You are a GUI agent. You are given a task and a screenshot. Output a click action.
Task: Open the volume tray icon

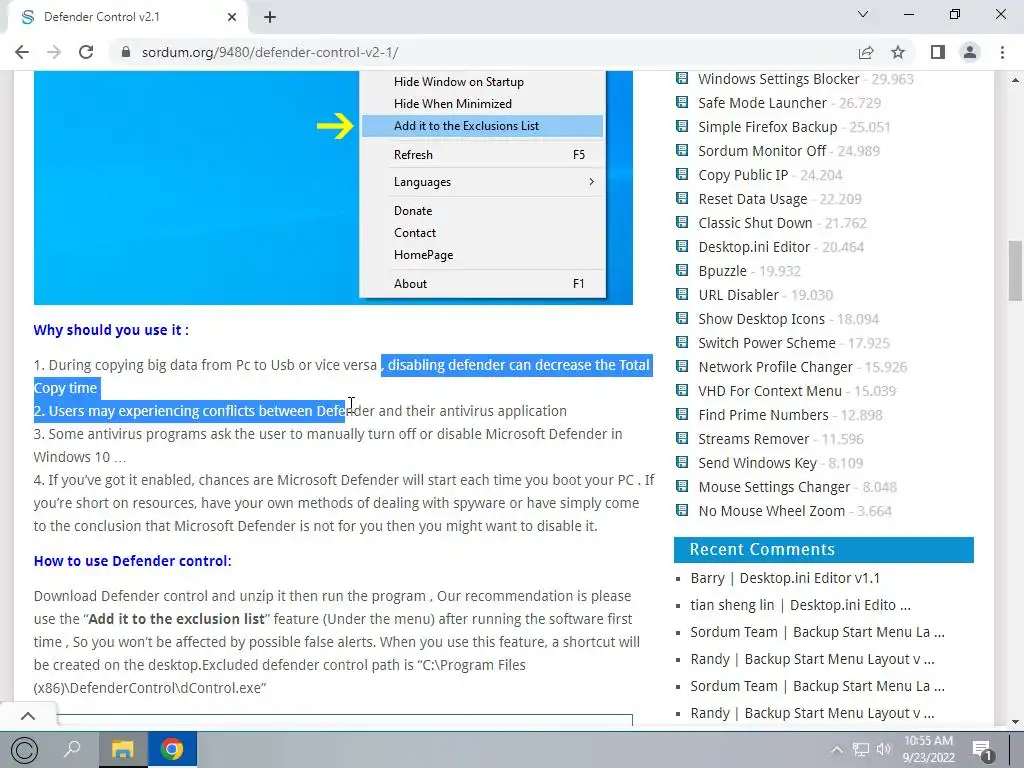tap(884, 749)
